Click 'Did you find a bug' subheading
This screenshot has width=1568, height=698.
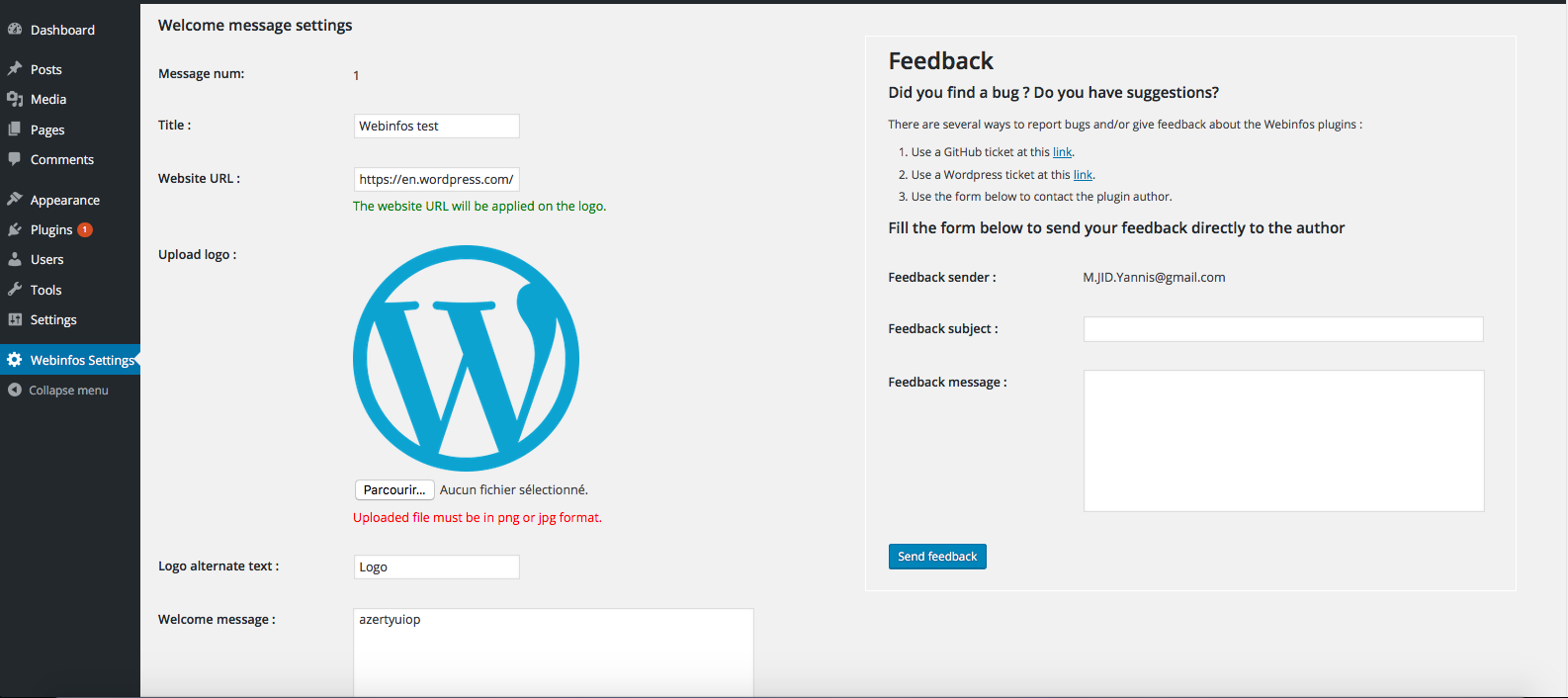coord(1053,93)
